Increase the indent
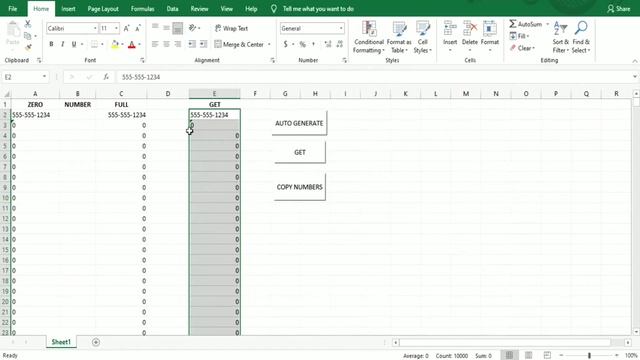This screenshot has width=640, height=360. 203,44
